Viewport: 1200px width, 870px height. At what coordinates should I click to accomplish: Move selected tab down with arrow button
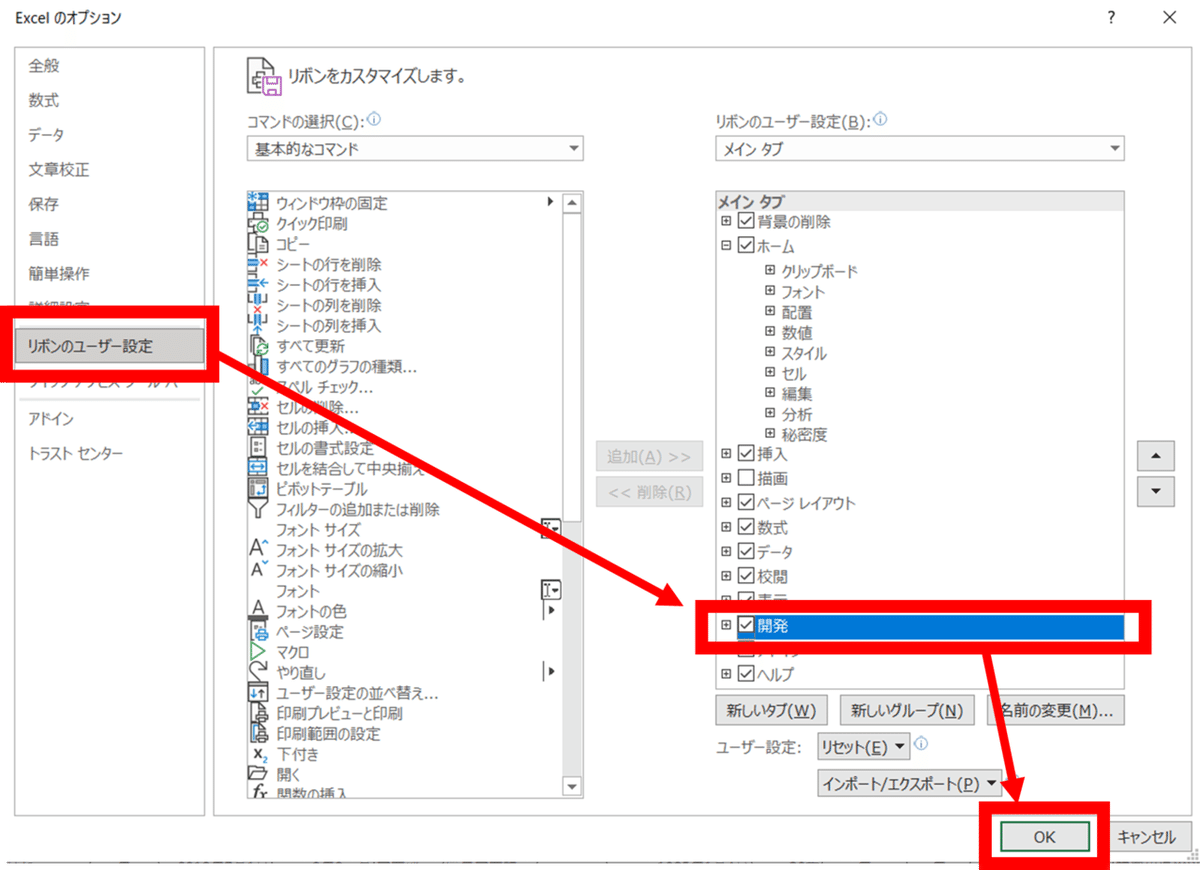click(1156, 491)
